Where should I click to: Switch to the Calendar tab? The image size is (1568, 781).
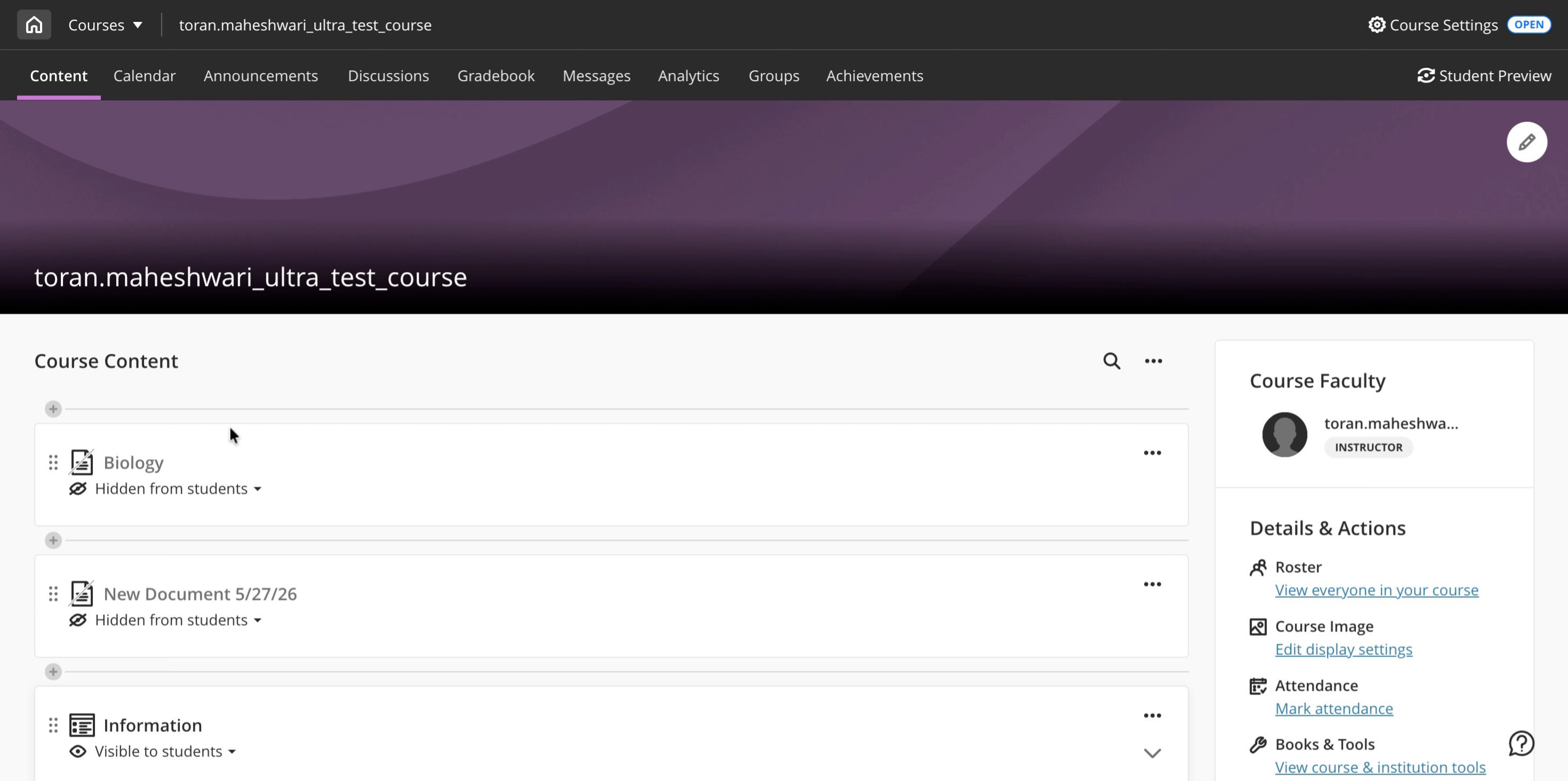click(144, 76)
